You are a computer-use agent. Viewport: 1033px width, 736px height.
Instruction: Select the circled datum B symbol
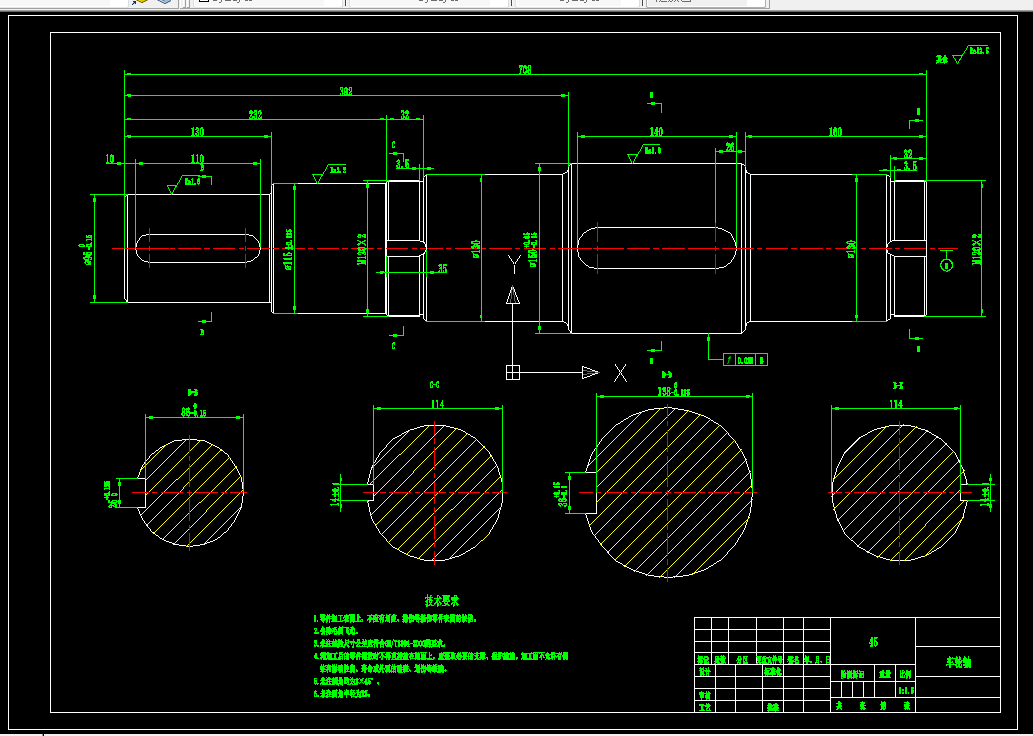click(x=946, y=266)
